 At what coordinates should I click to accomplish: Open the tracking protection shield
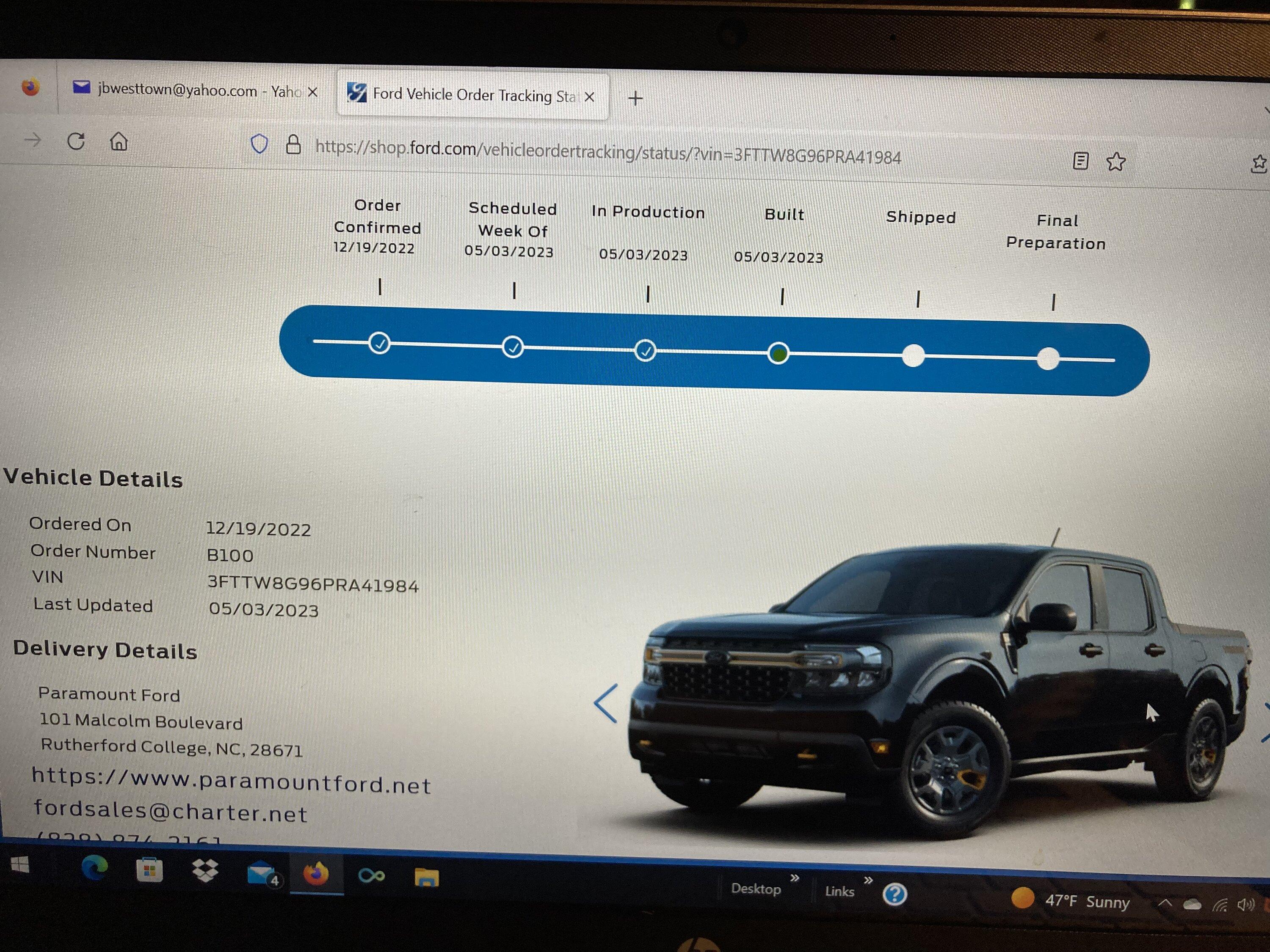pyautogui.click(x=260, y=144)
